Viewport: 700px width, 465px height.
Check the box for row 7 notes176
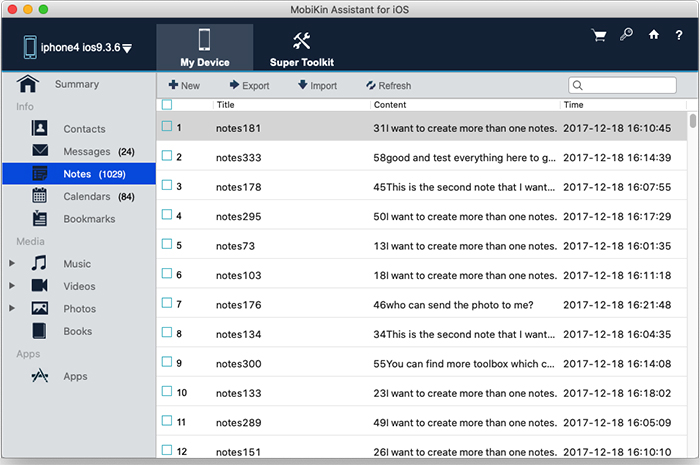(167, 303)
